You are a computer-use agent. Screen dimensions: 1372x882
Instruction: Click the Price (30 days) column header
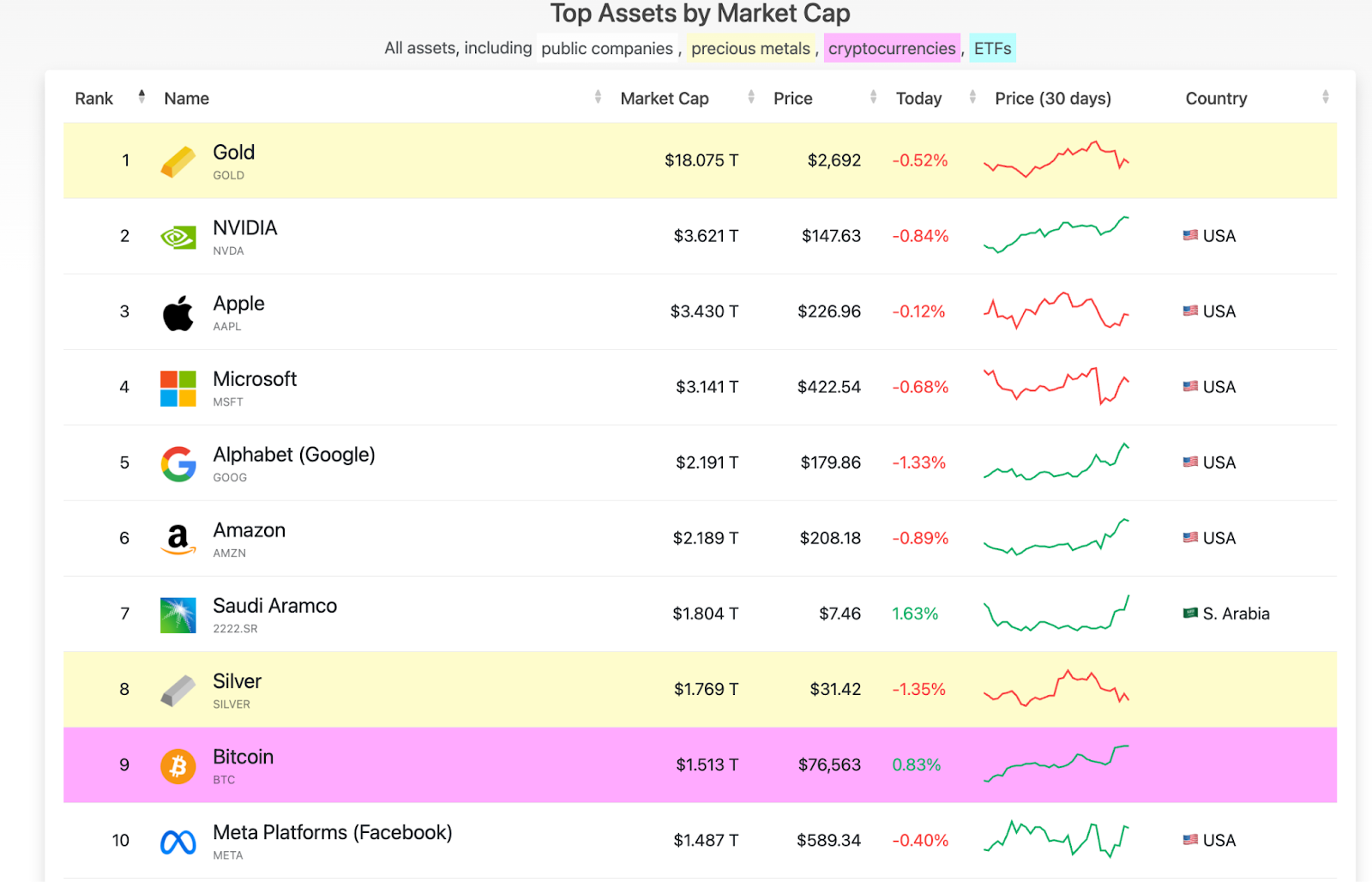pos(1053,98)
